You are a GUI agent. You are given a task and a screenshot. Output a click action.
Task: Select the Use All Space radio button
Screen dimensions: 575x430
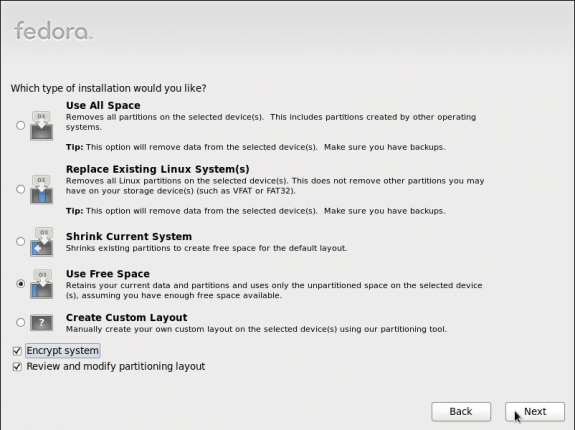click(x=21, y=125)
